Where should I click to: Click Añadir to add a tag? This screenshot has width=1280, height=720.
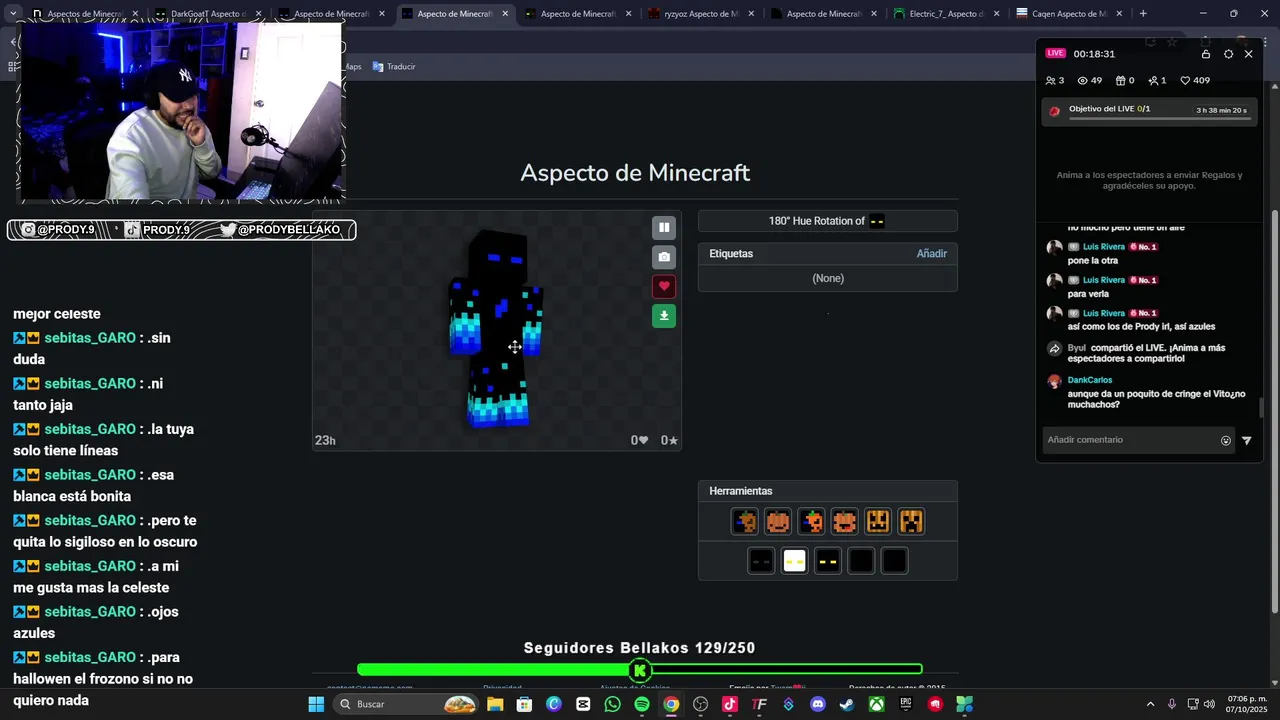(932, 254)
